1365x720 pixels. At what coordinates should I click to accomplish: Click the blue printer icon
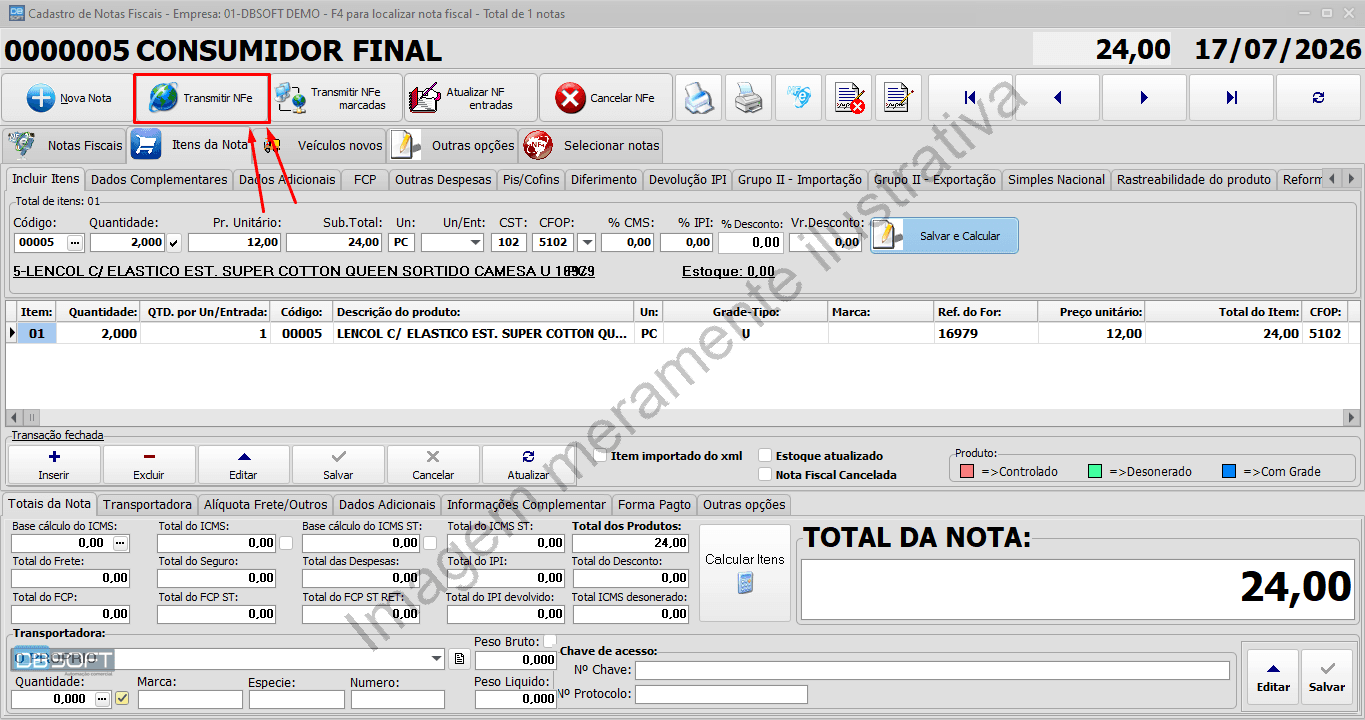[699, 98]
